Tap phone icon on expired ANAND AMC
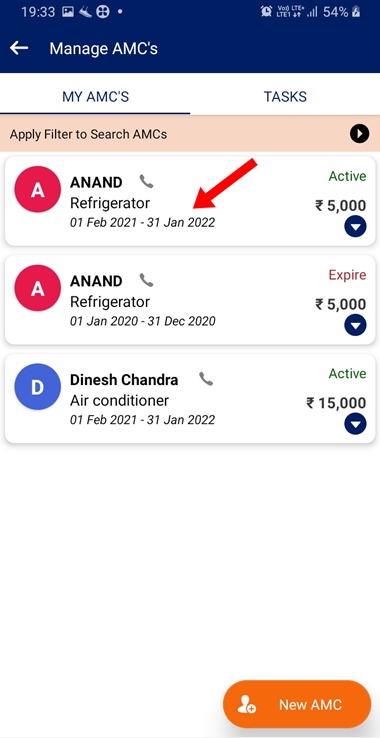Screen dimensions: 380x738 146,280
